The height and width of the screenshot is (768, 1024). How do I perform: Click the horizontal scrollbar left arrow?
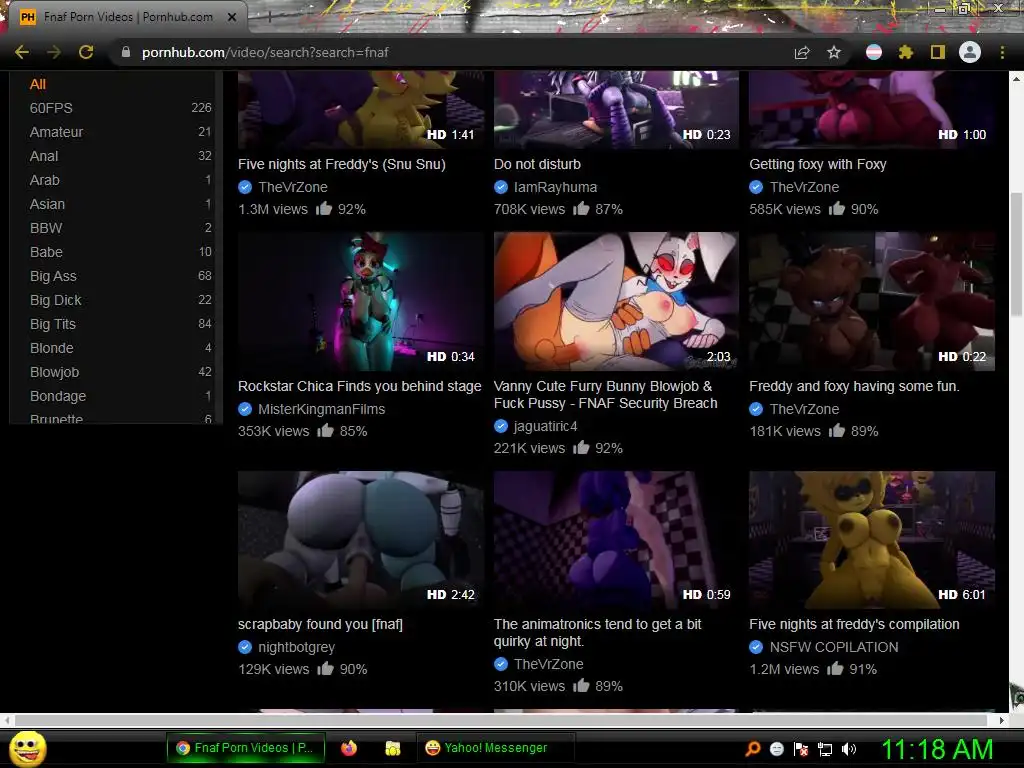(7, 720)
